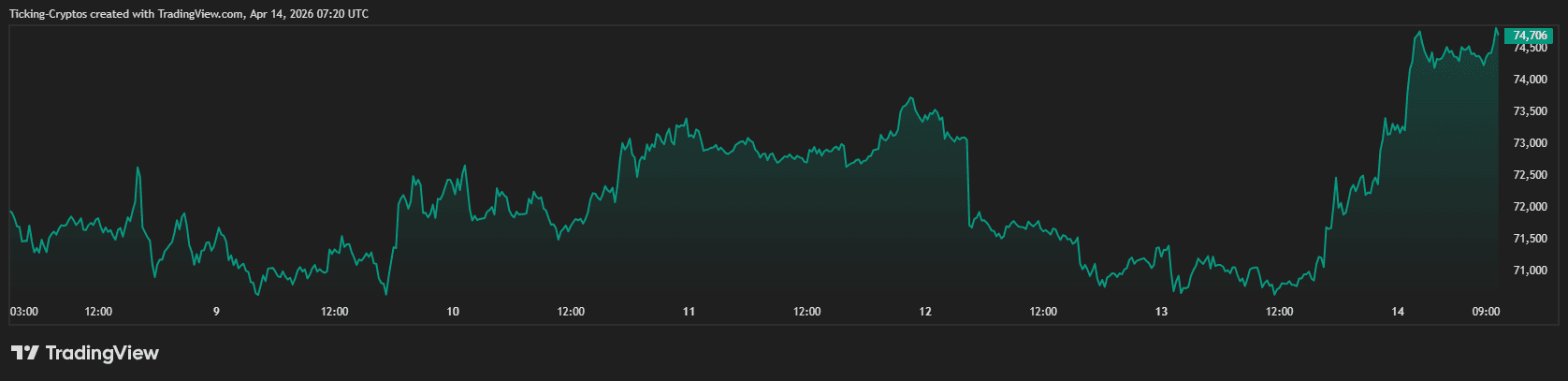Click the 03:00 time axis label
Viewport: 1568px width, 381px height.
click(x=23, y=312)
